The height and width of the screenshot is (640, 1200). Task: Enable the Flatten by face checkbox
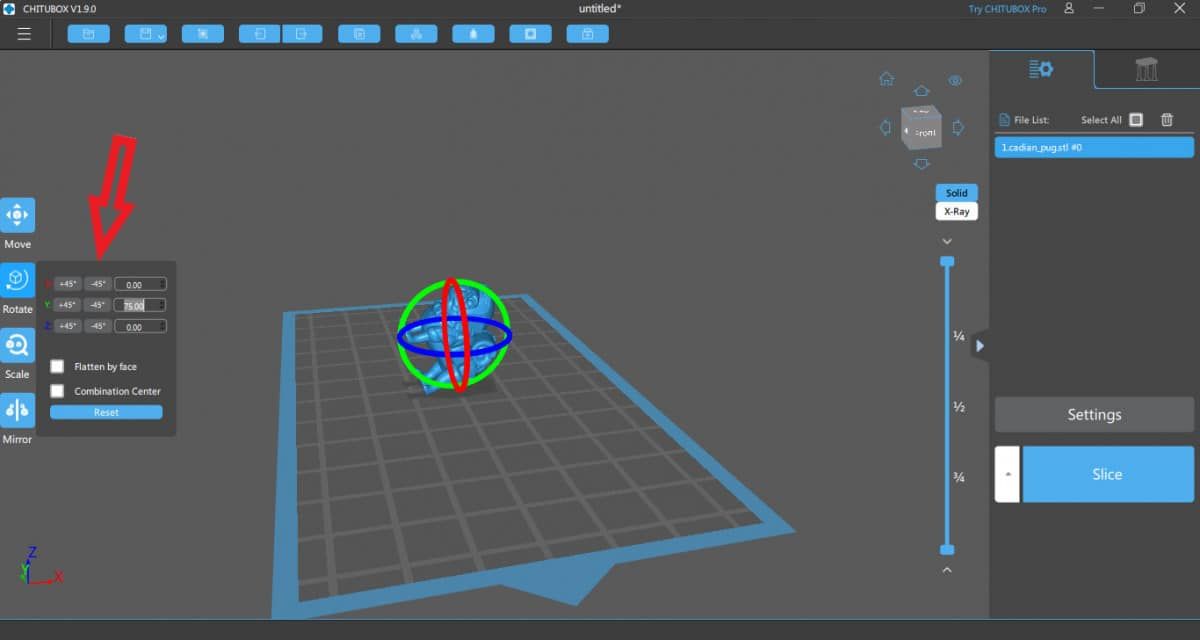click(x=57, y=366)
